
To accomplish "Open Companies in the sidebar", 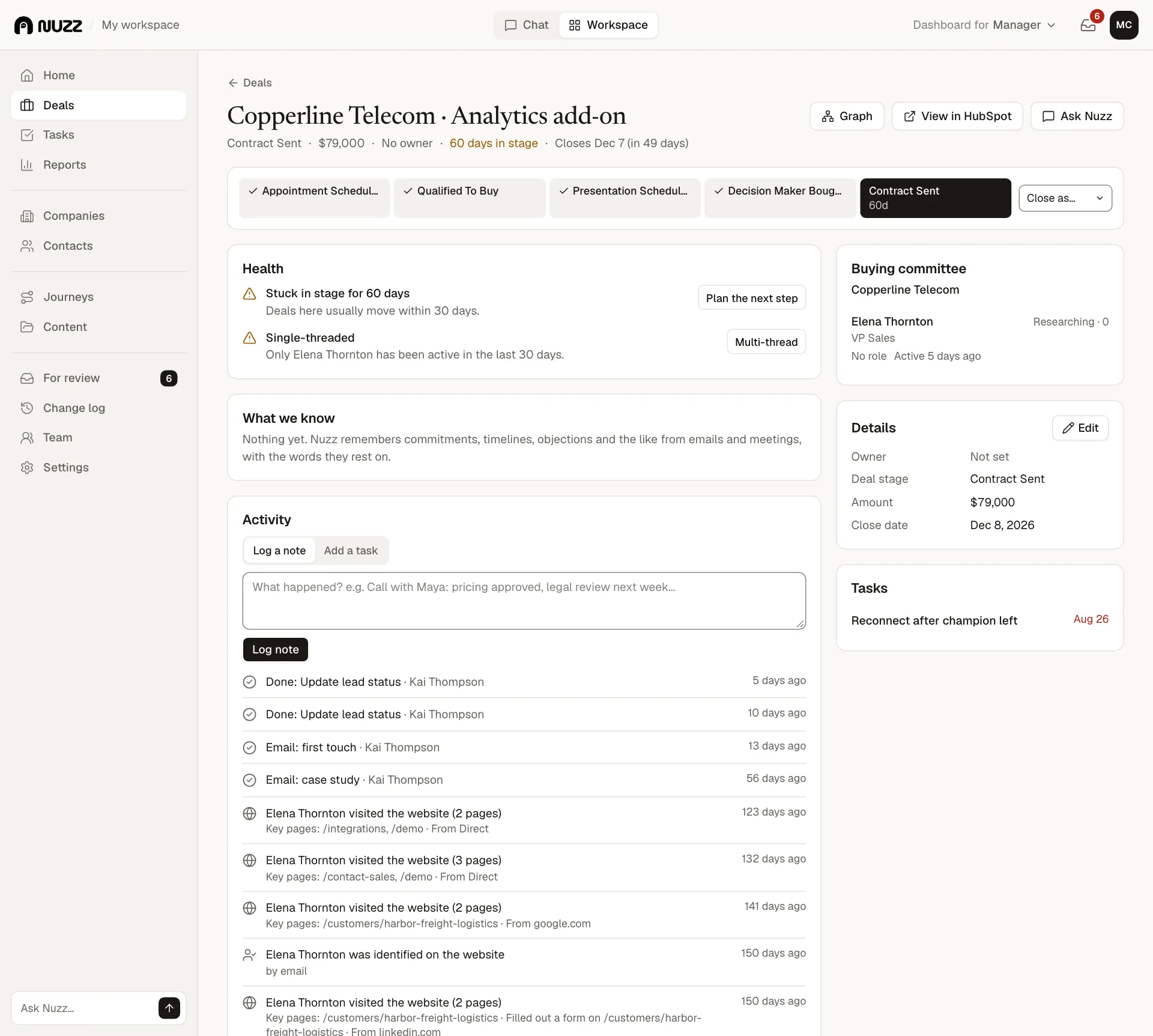I will 98,216.
